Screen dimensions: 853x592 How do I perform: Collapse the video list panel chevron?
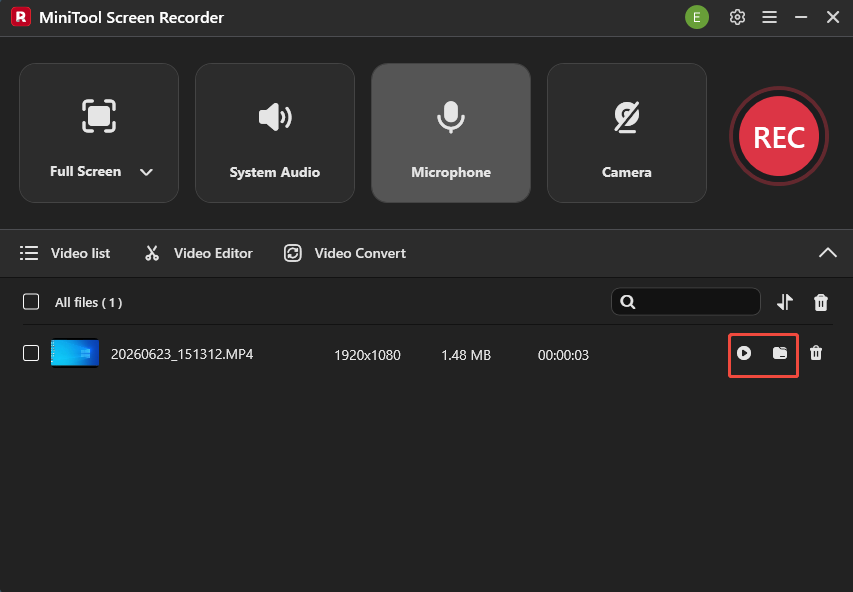(x=827, y=252)
